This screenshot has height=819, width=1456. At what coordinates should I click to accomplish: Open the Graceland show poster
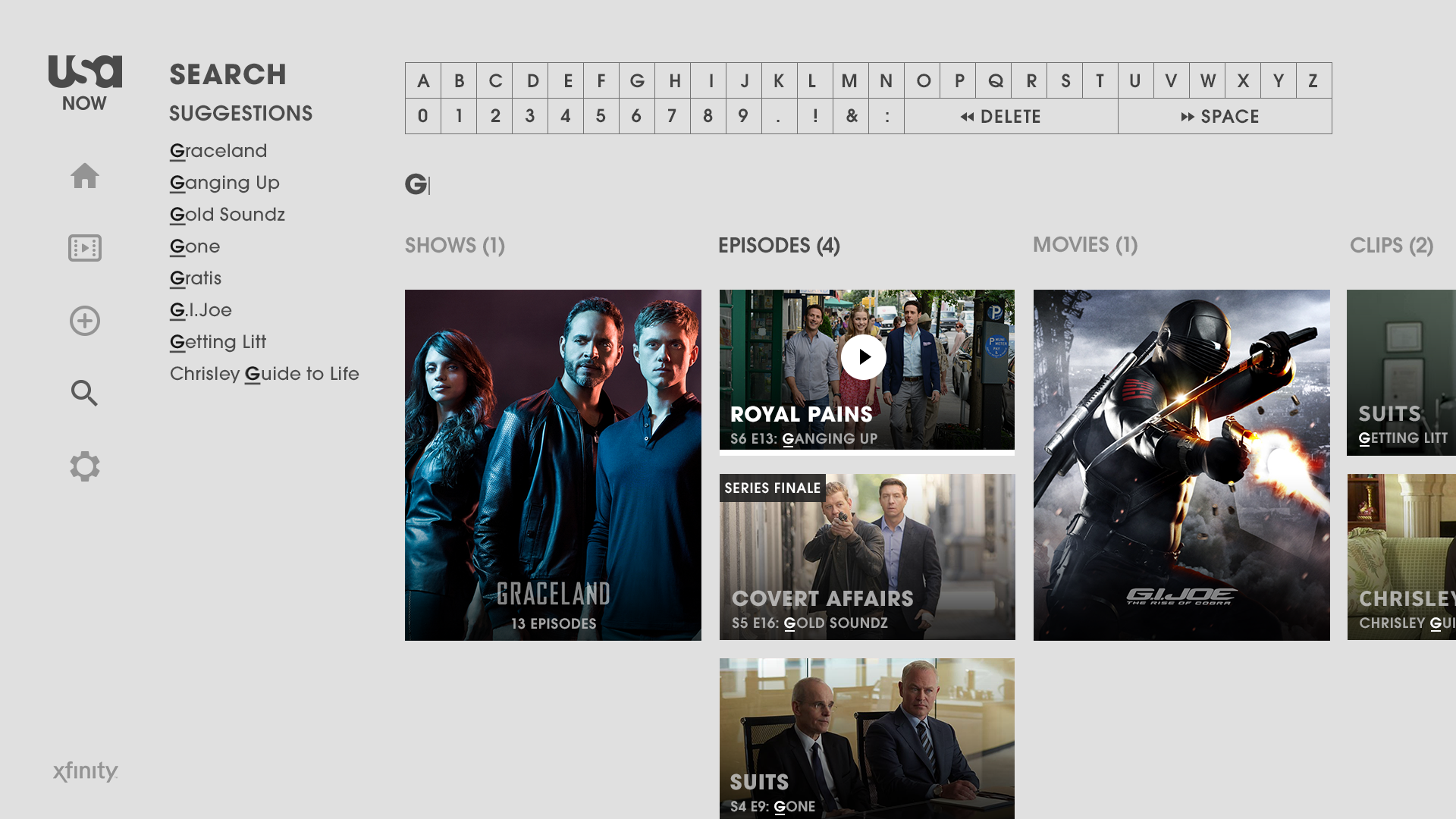pos(553,465)
